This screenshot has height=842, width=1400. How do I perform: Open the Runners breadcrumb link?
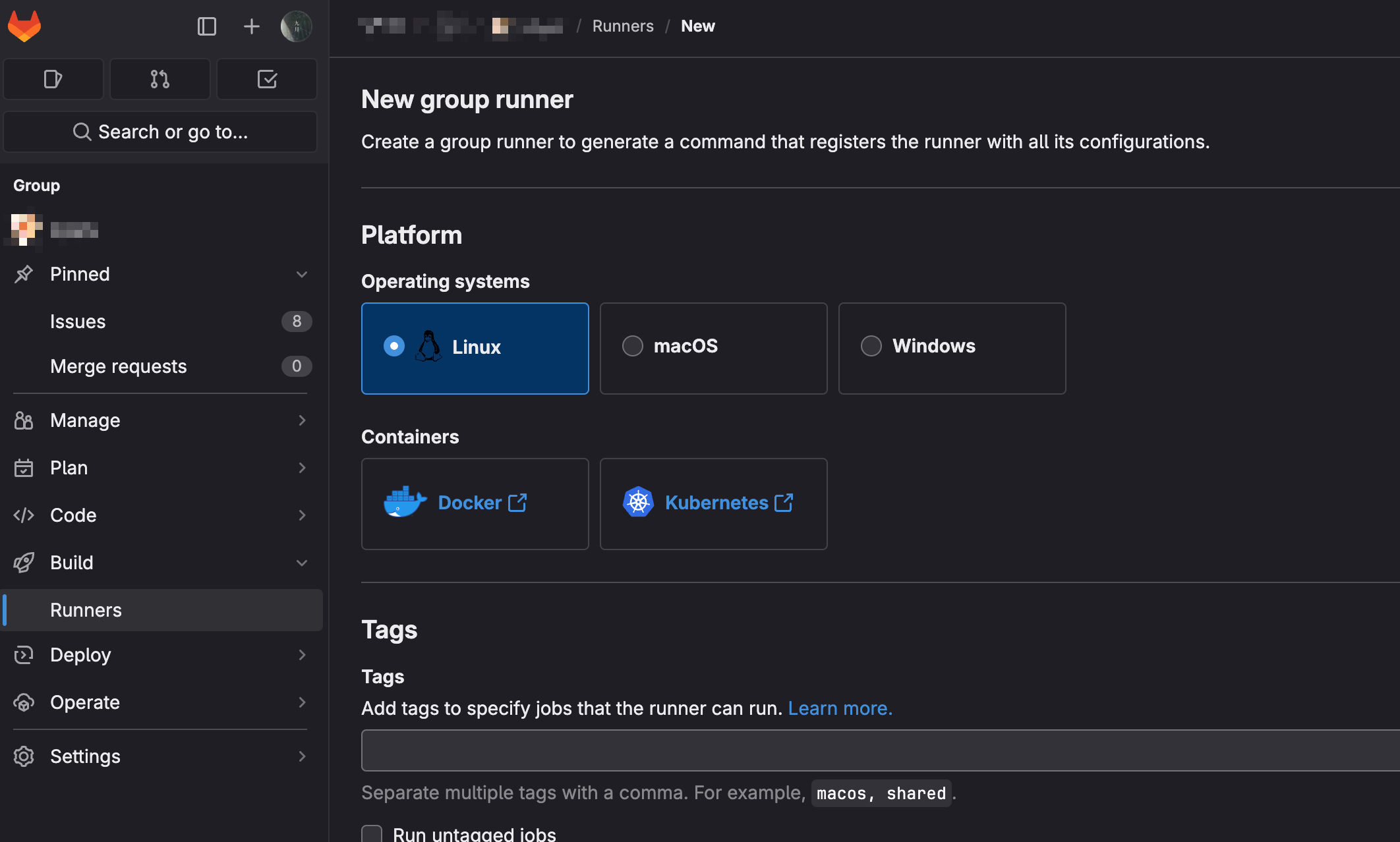[622, 26]
